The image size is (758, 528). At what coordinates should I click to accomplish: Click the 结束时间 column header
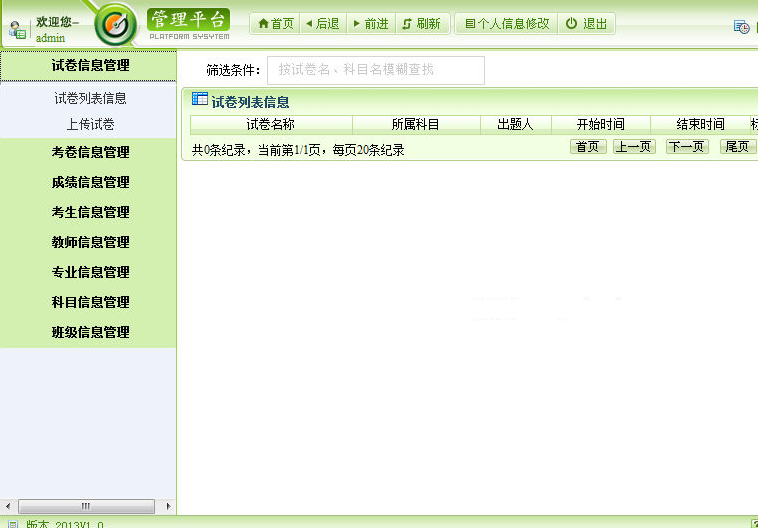click(x=700, y=125)
